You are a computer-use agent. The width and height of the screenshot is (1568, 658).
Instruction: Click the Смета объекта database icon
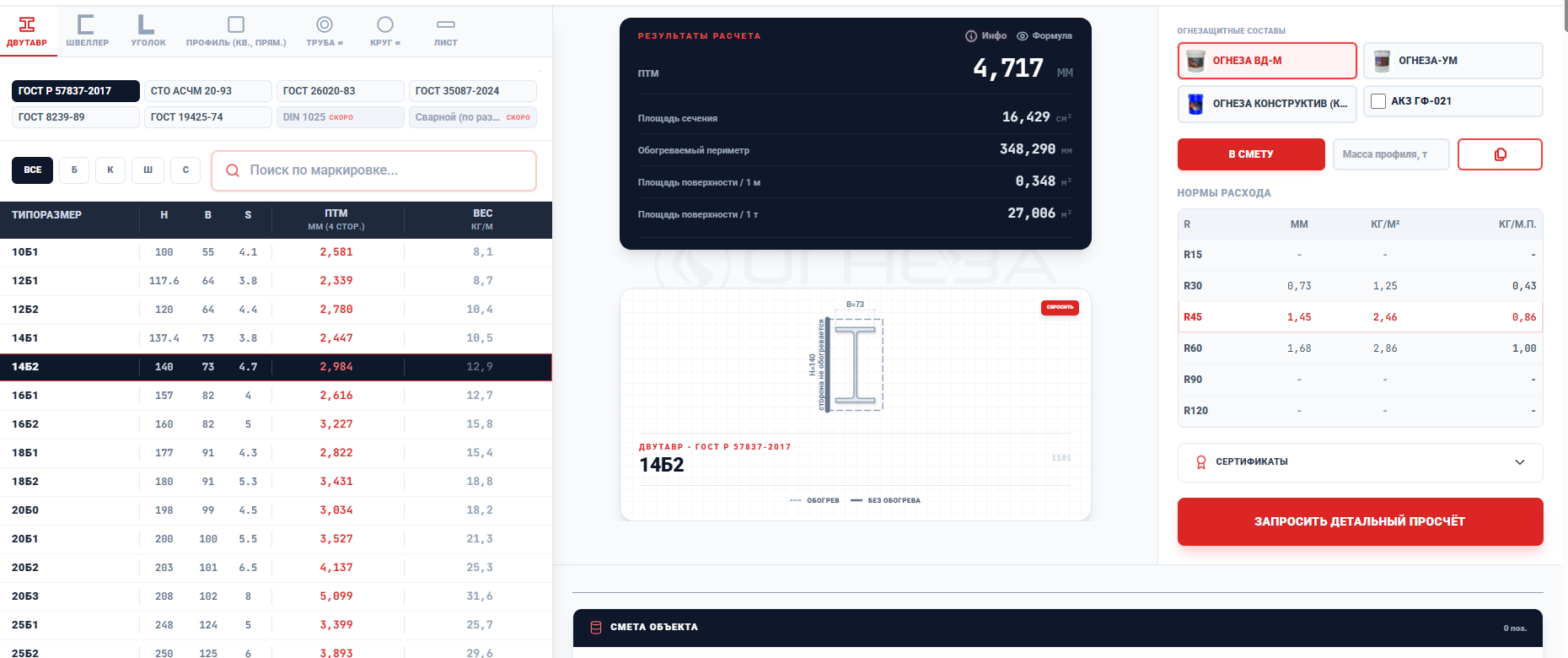pos(596,628)
